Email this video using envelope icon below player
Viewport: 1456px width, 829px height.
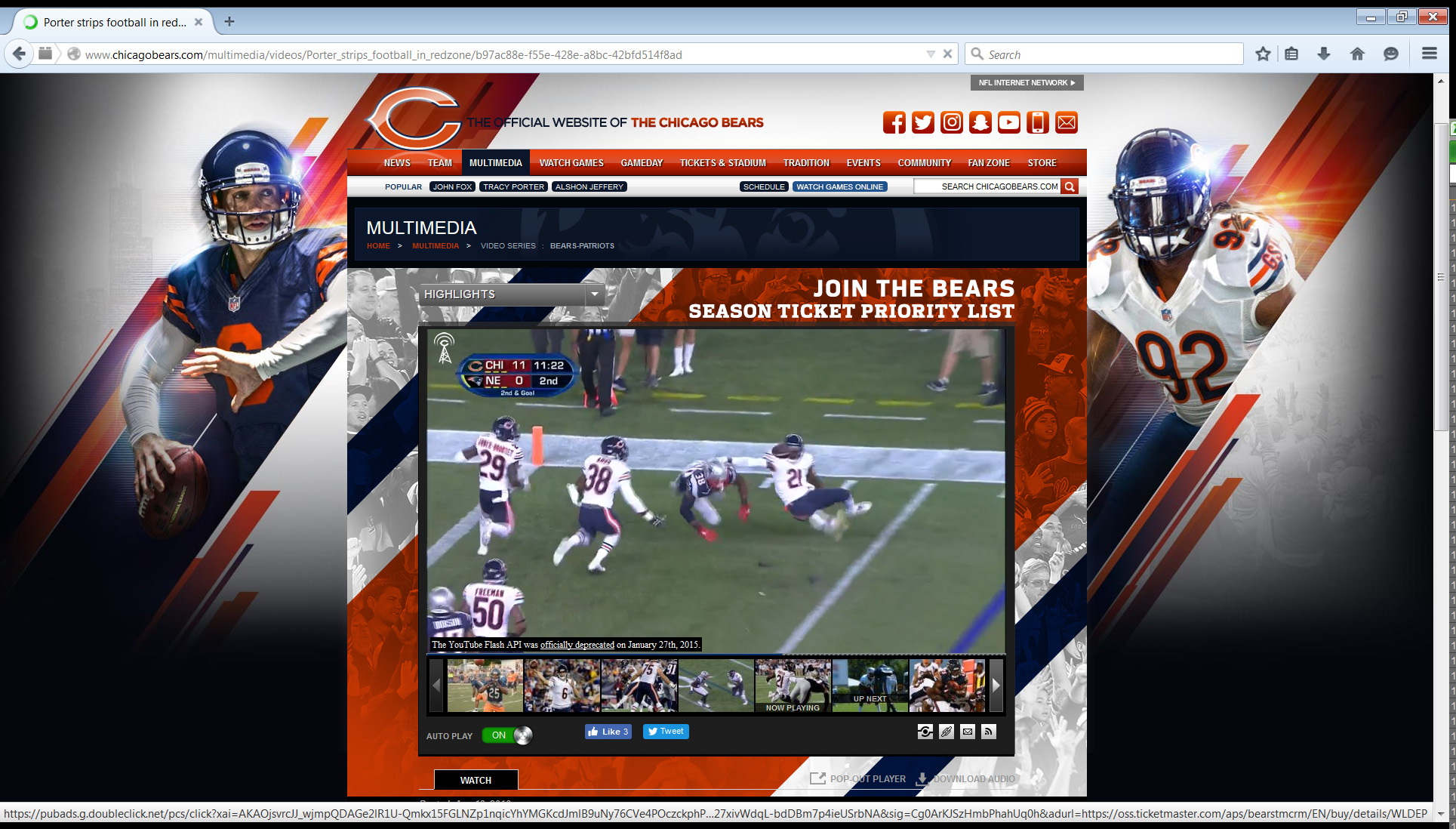tap(968, 732)
